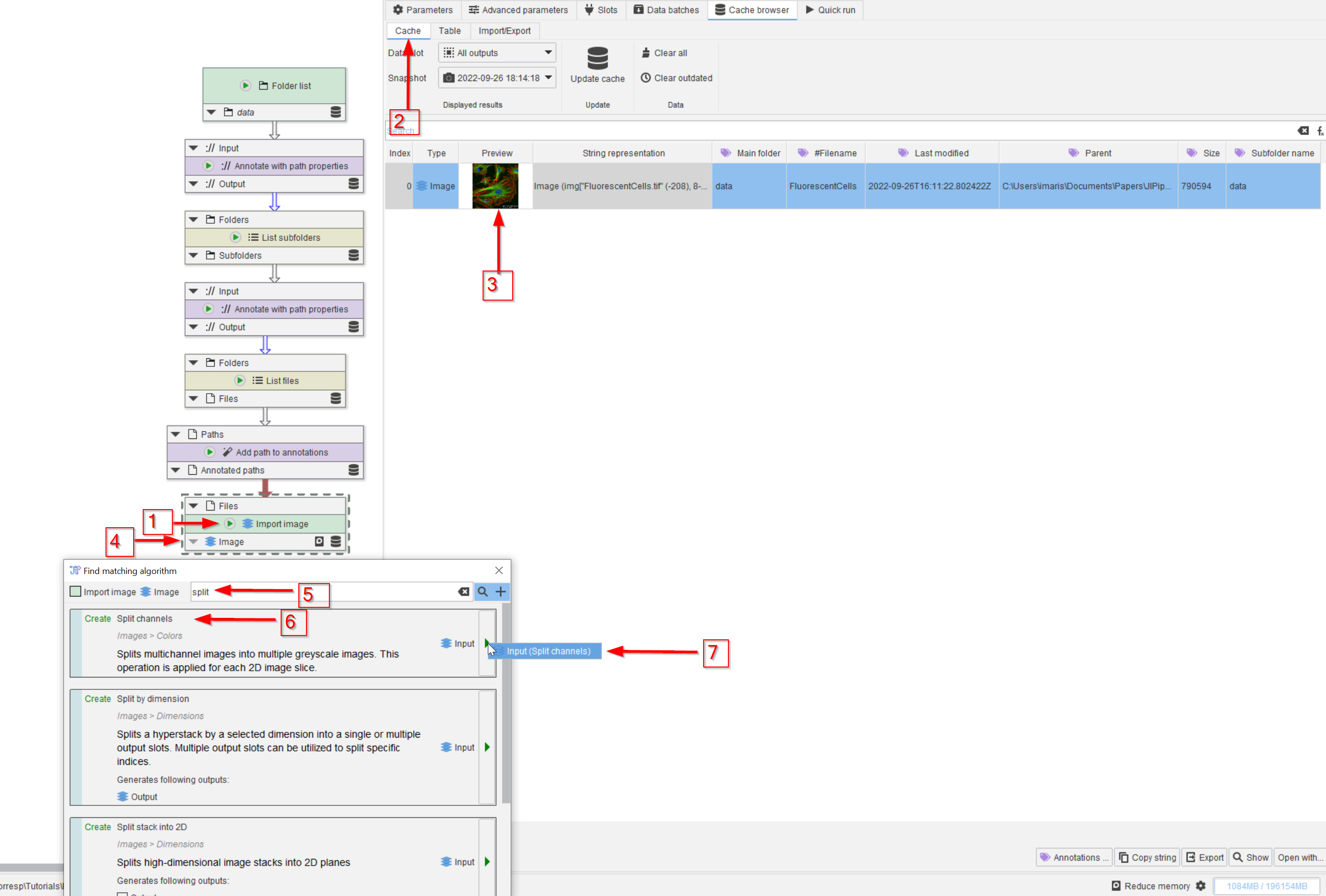Run the Import image node play icon
The height and width of the screenshot is (896, 1326).
pos(230,523)
